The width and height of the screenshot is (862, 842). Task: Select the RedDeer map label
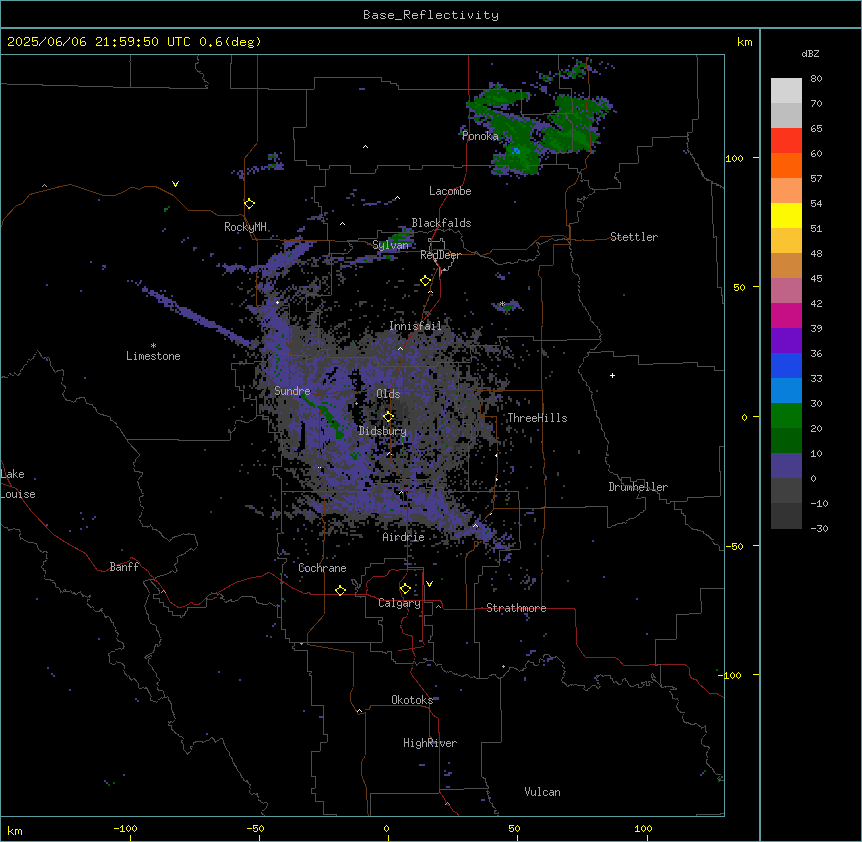click(440, 255)
